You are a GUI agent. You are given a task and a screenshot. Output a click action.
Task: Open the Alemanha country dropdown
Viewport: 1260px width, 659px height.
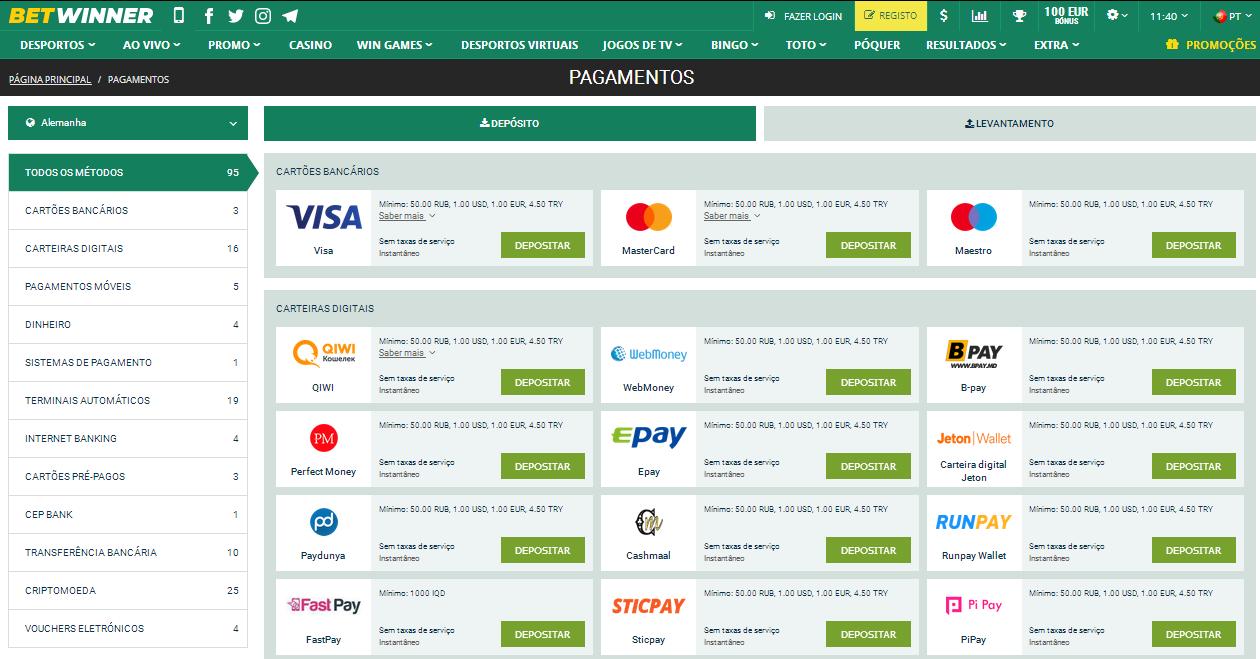click(128, 123)
